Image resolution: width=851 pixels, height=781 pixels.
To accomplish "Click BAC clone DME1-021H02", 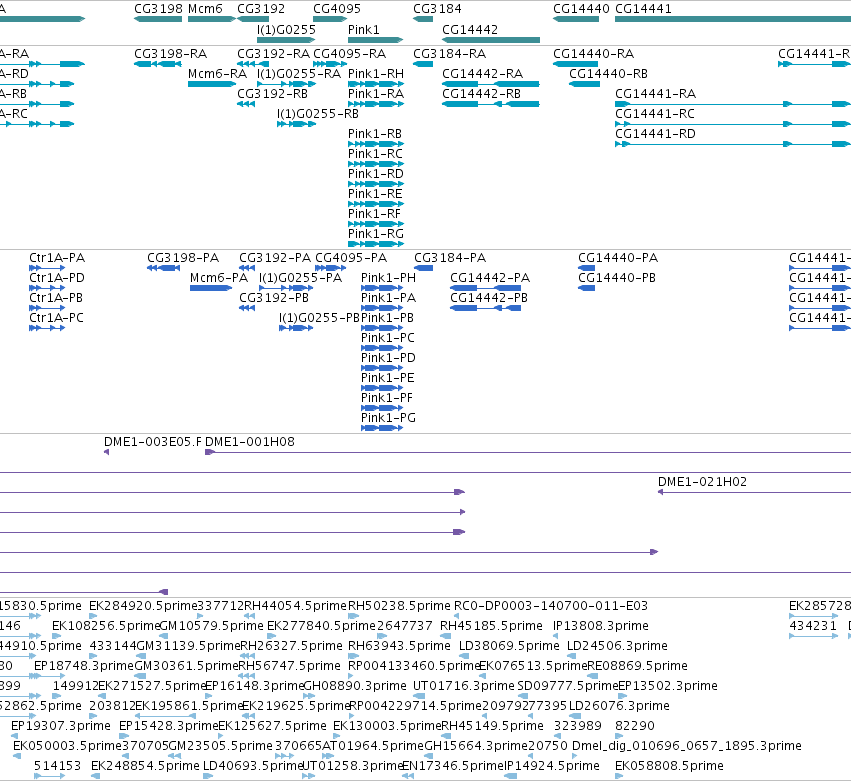I will point(754,492).
